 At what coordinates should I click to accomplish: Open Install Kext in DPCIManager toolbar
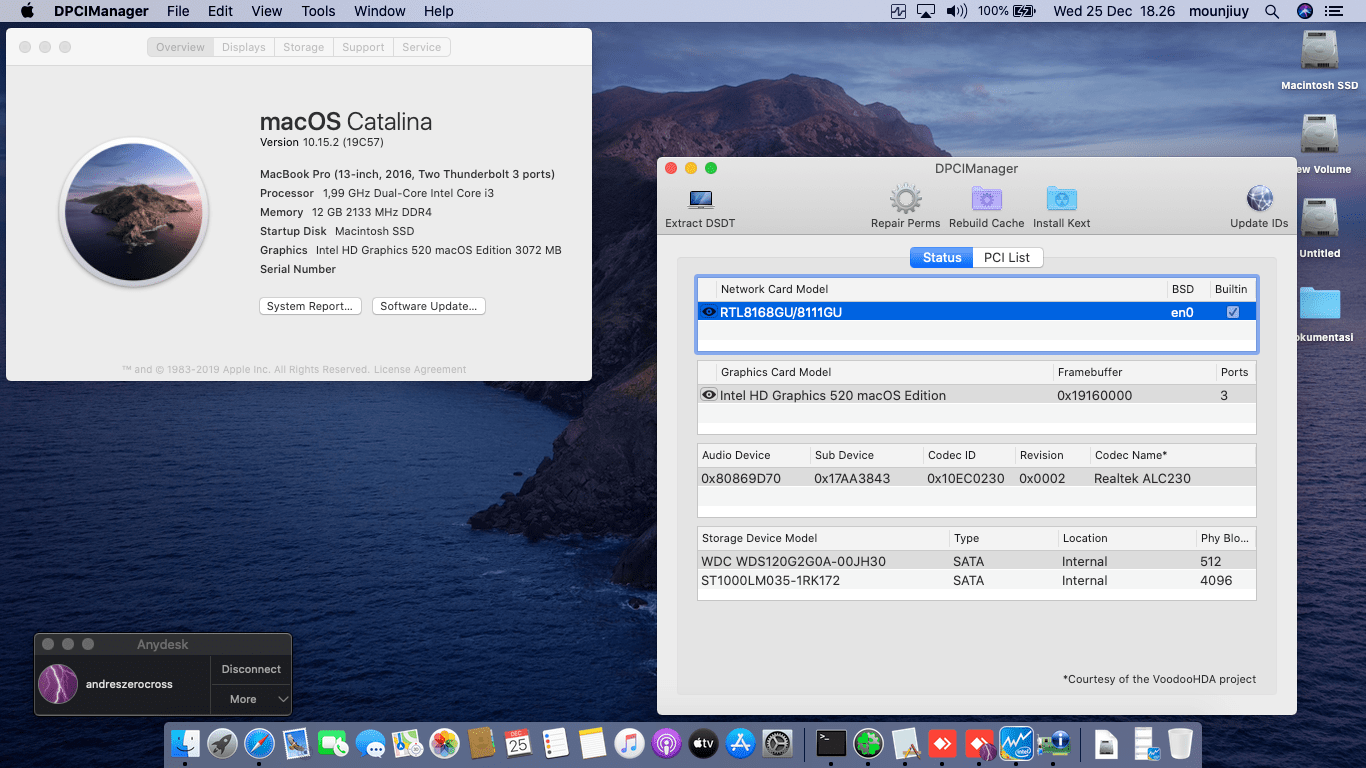1061,207
